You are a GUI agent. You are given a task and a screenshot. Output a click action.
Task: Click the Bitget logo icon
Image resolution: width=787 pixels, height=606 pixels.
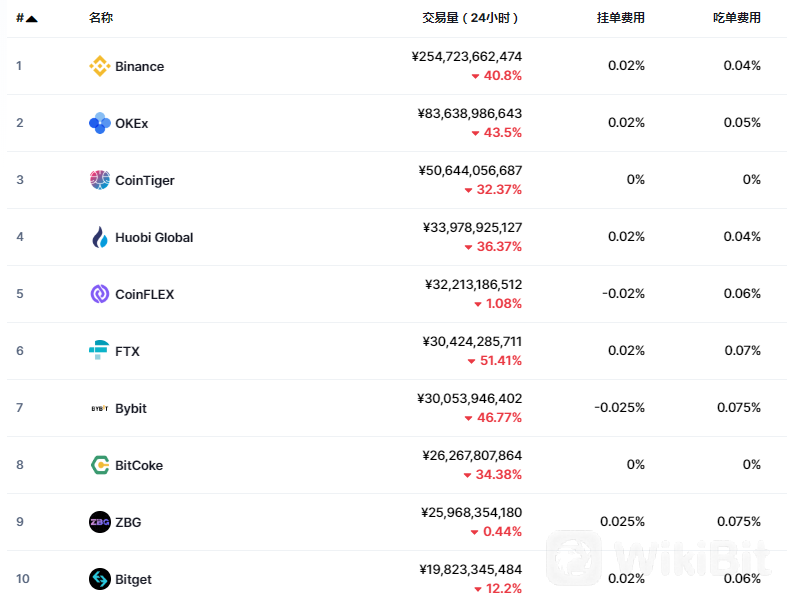(x=99, y=579)
